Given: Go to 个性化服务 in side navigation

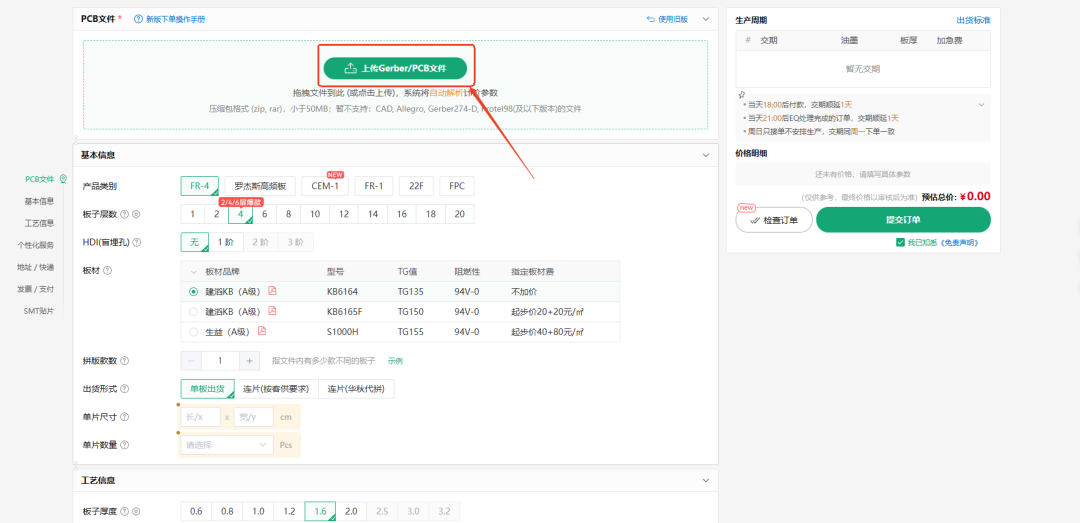Looking at the screenshot, I should (36, 245).
